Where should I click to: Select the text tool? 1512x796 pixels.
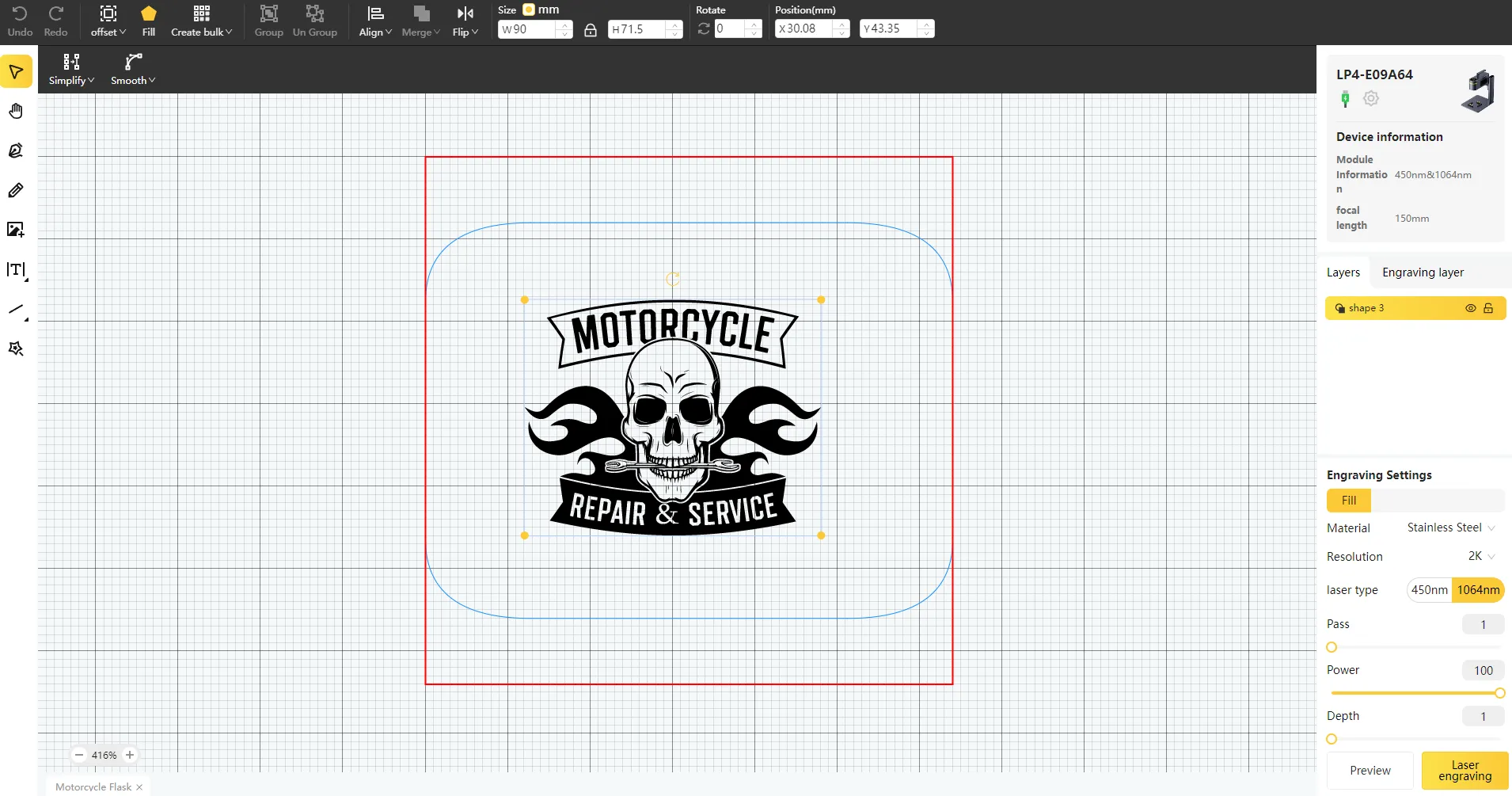(x=17, y=270)
